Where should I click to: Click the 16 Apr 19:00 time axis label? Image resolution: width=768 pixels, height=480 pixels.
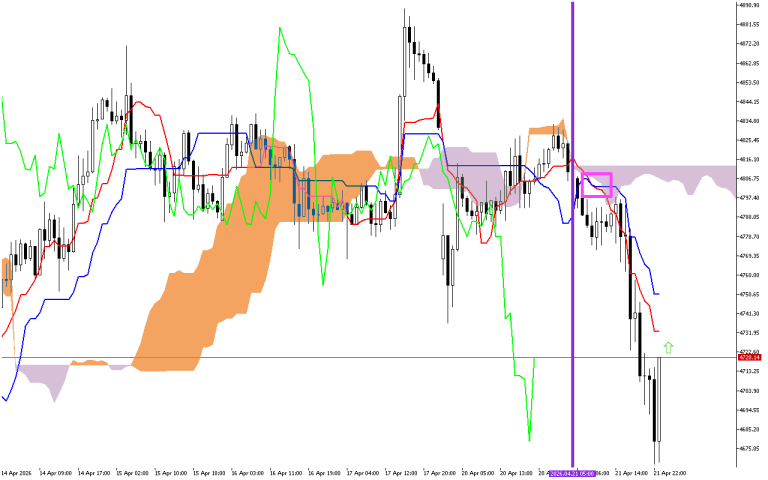[x=325, y=473]
